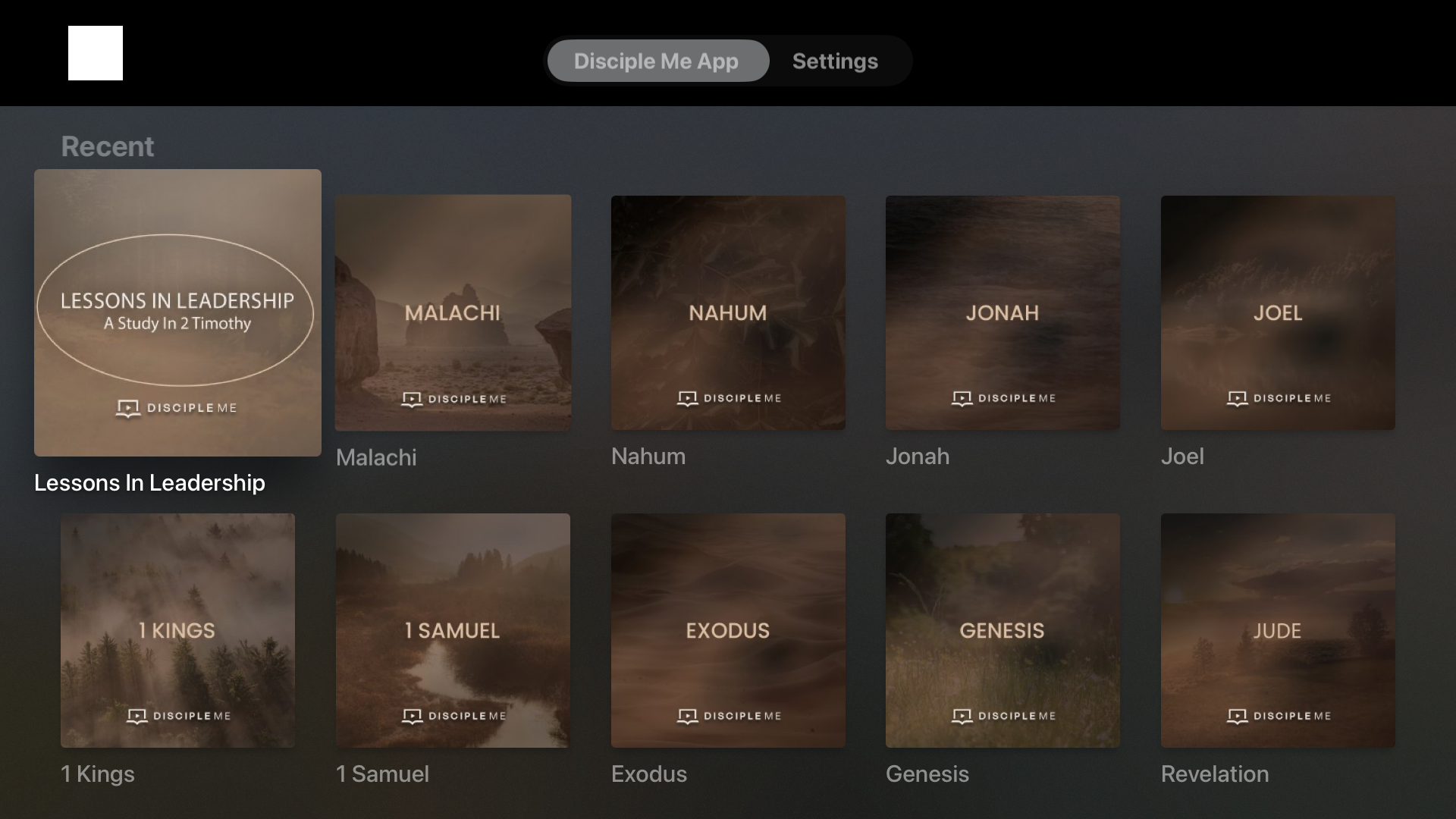
Task: Click the "Malachi" caption below the cover
Action: (376, 457)
